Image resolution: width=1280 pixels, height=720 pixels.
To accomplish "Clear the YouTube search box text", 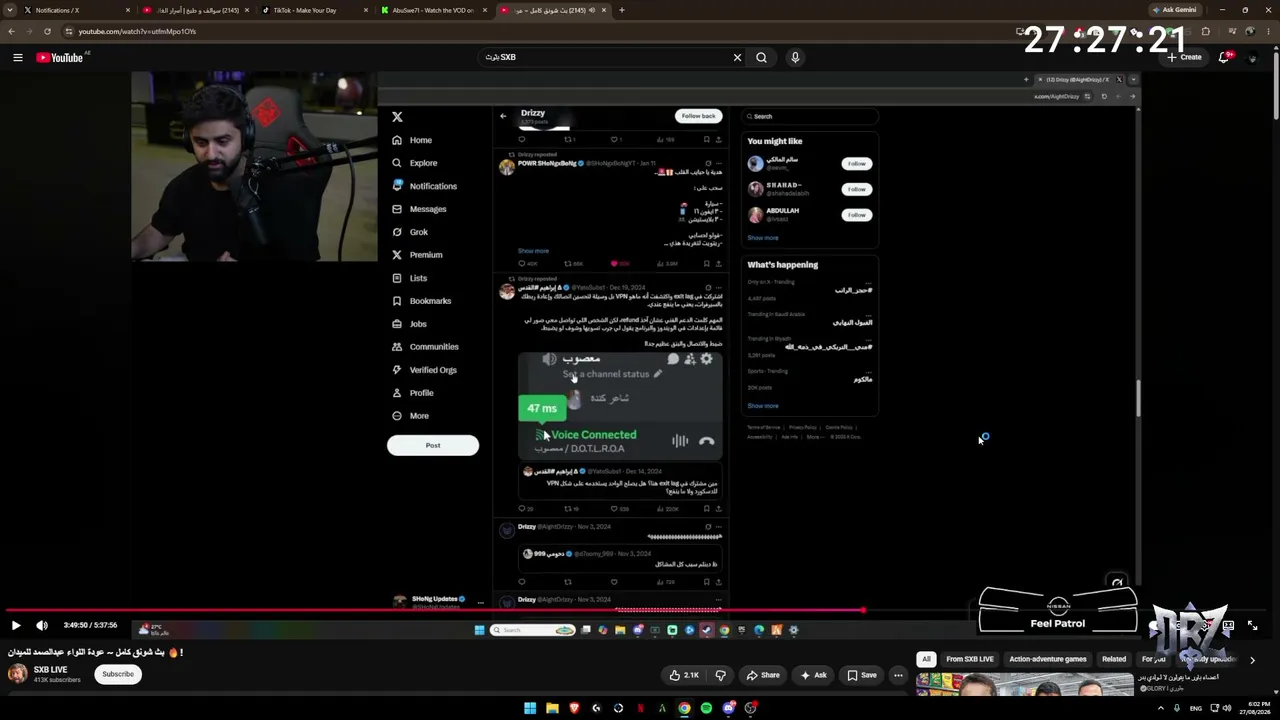I will [738, 57].
